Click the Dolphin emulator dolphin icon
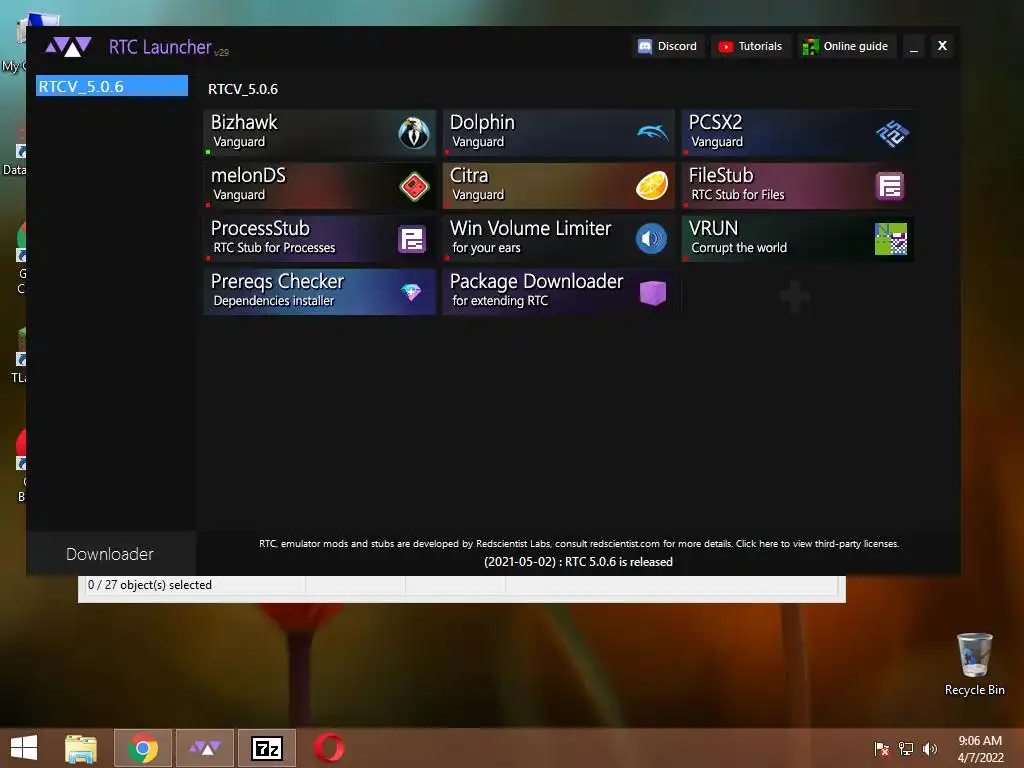The height and width of the screenshot is (768, 1024). (x=652, y=133)
